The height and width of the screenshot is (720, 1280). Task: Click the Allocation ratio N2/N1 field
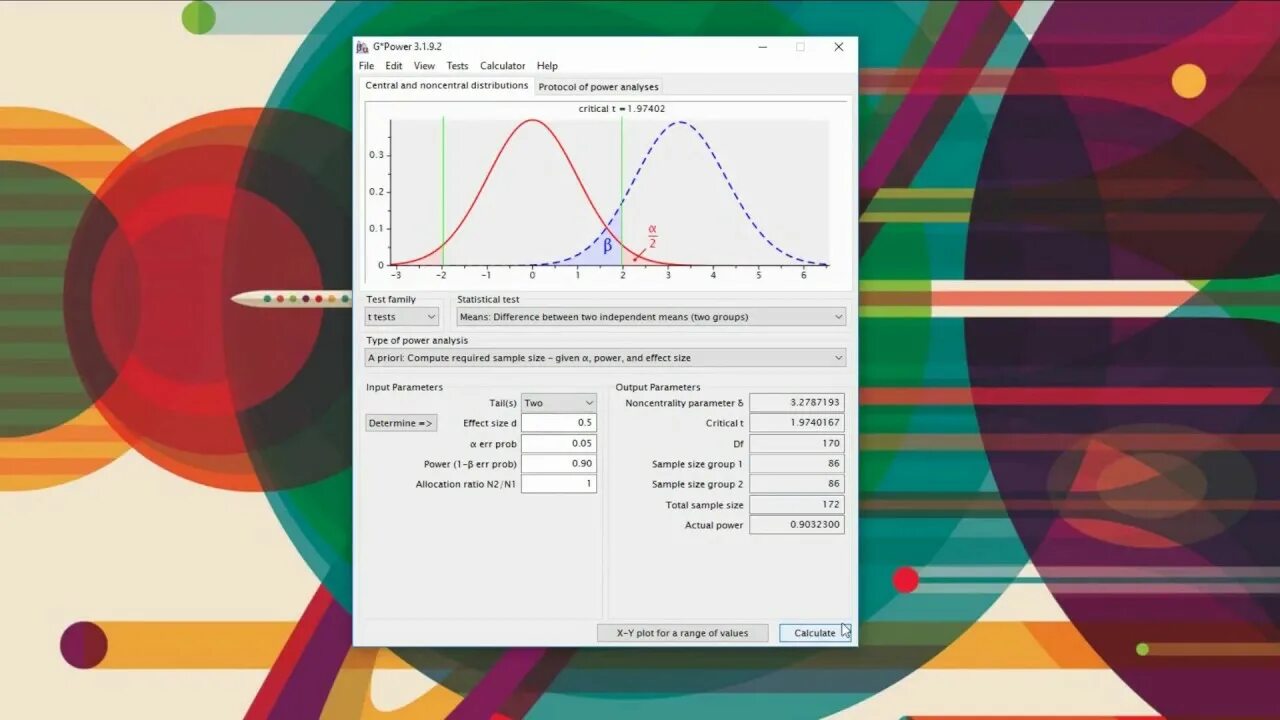tap(559, 484)
